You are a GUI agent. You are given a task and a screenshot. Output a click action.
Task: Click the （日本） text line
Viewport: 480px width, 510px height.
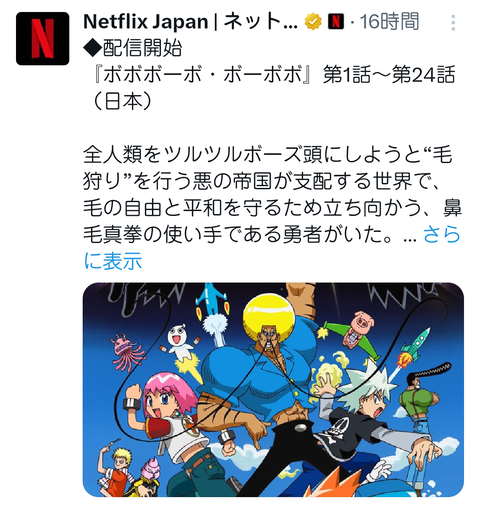click(x=122, y=101)
